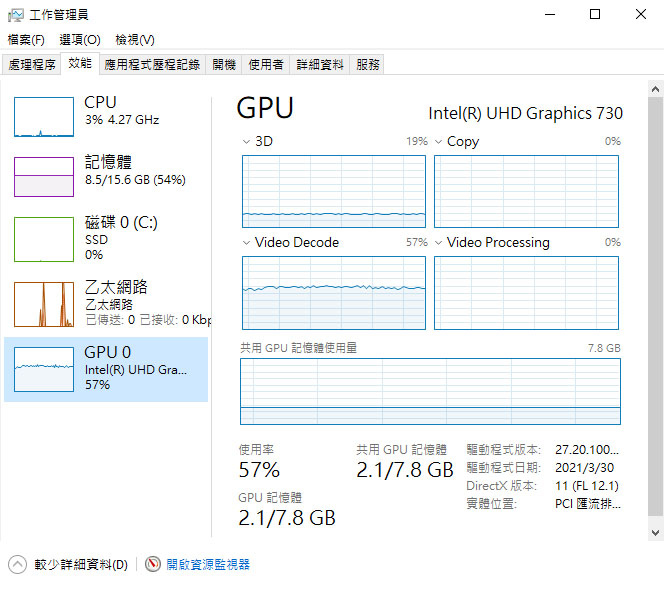Select the 磁碟 0 (C:) disk thumbnail
Viewport: 664px width, 589px height.
44,239
